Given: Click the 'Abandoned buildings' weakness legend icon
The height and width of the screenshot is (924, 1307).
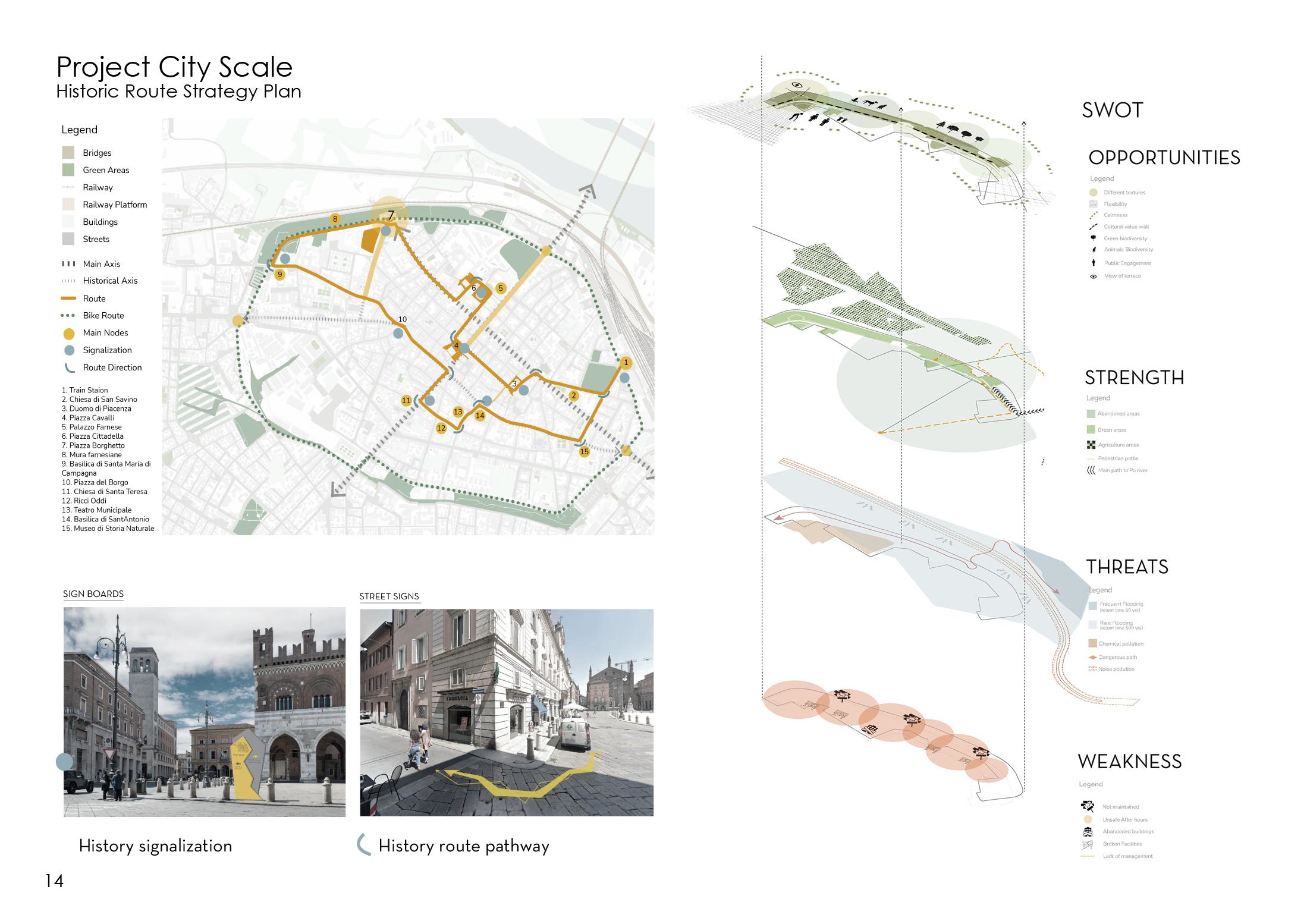Looking at the screenshot, I should coord(1088,831).
